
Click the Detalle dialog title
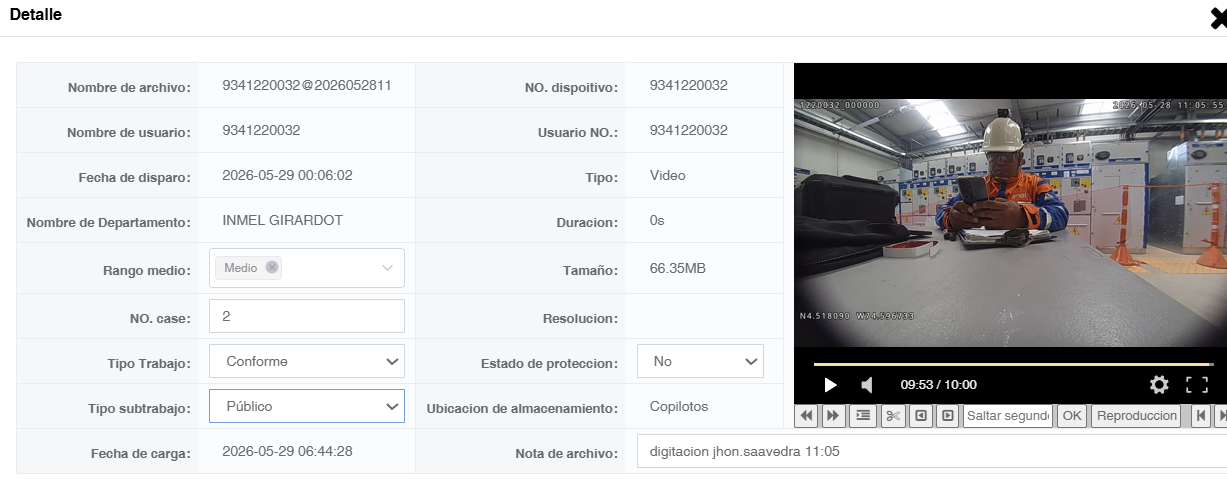coord(36,15)
